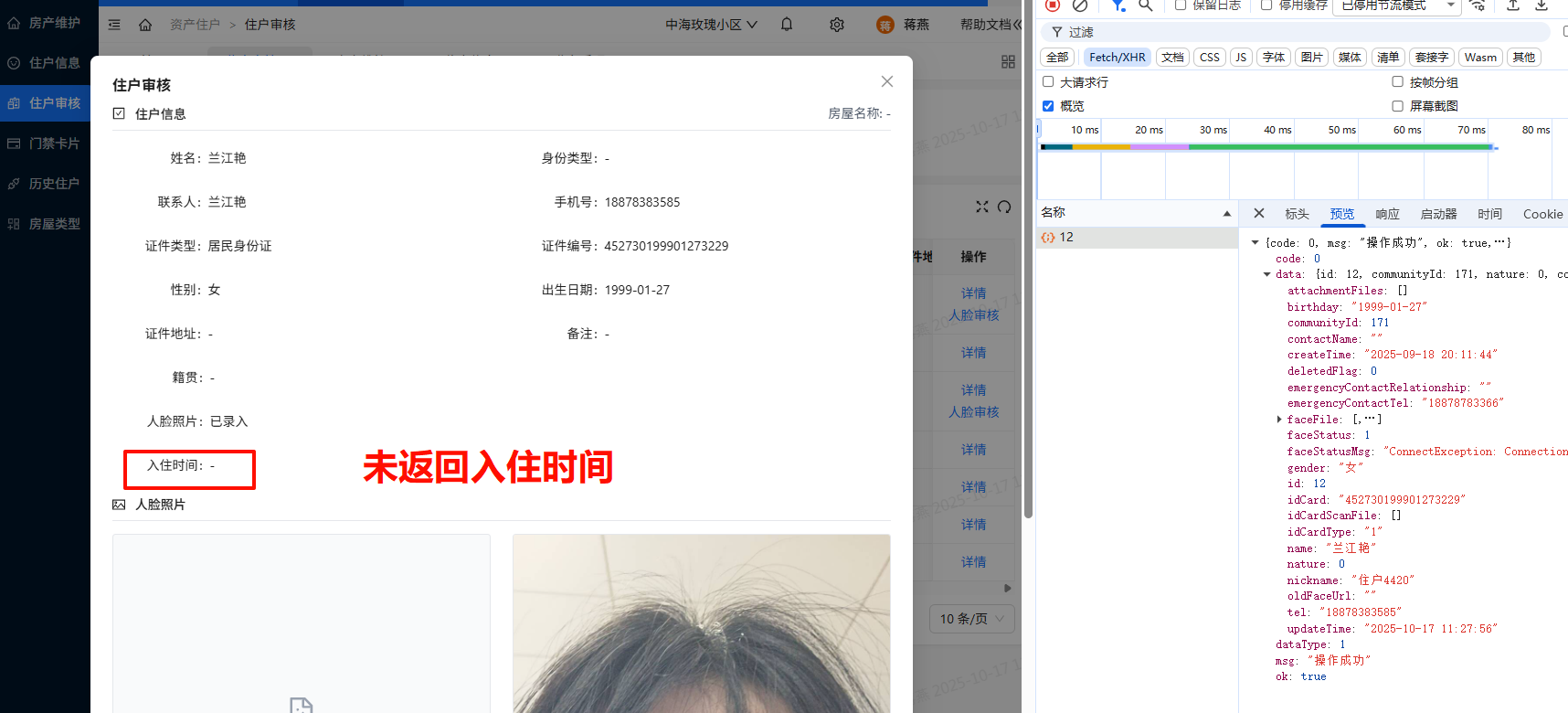This screenshot has height=713, width=1568.
Task: Click the table horizontal scroll arrow
Action: (1008, 588)
